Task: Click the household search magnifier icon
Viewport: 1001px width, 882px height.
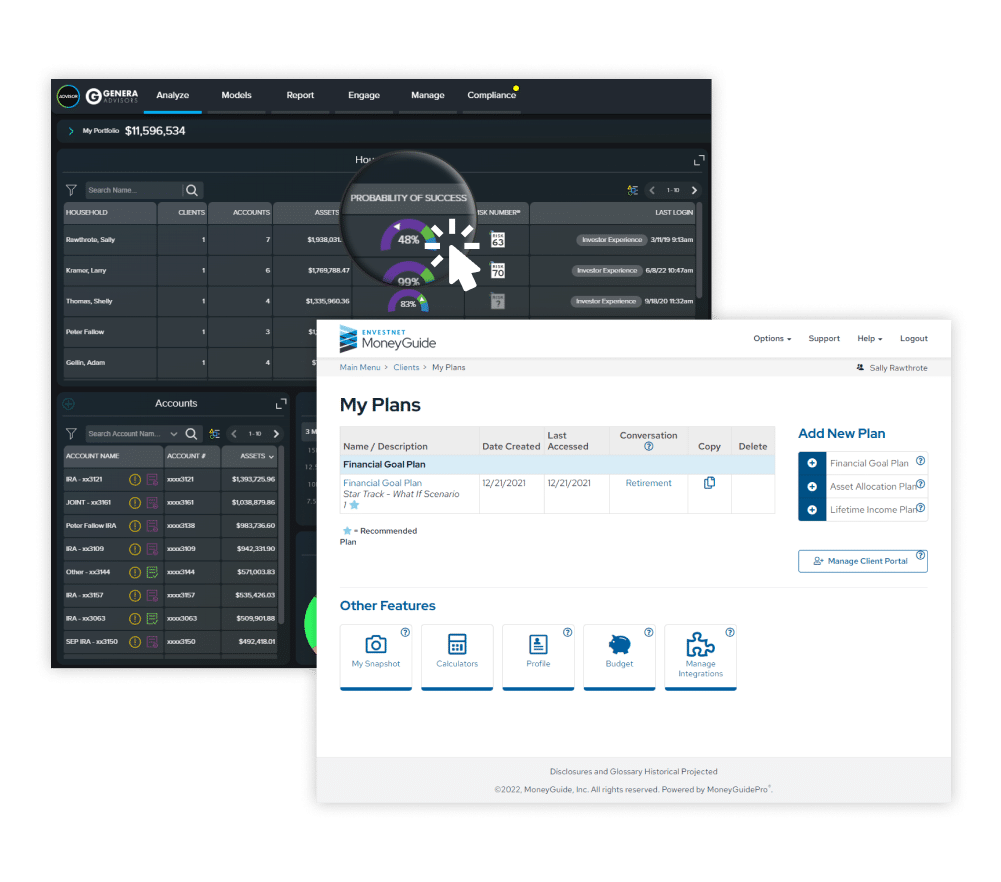Action: [192, 190]
